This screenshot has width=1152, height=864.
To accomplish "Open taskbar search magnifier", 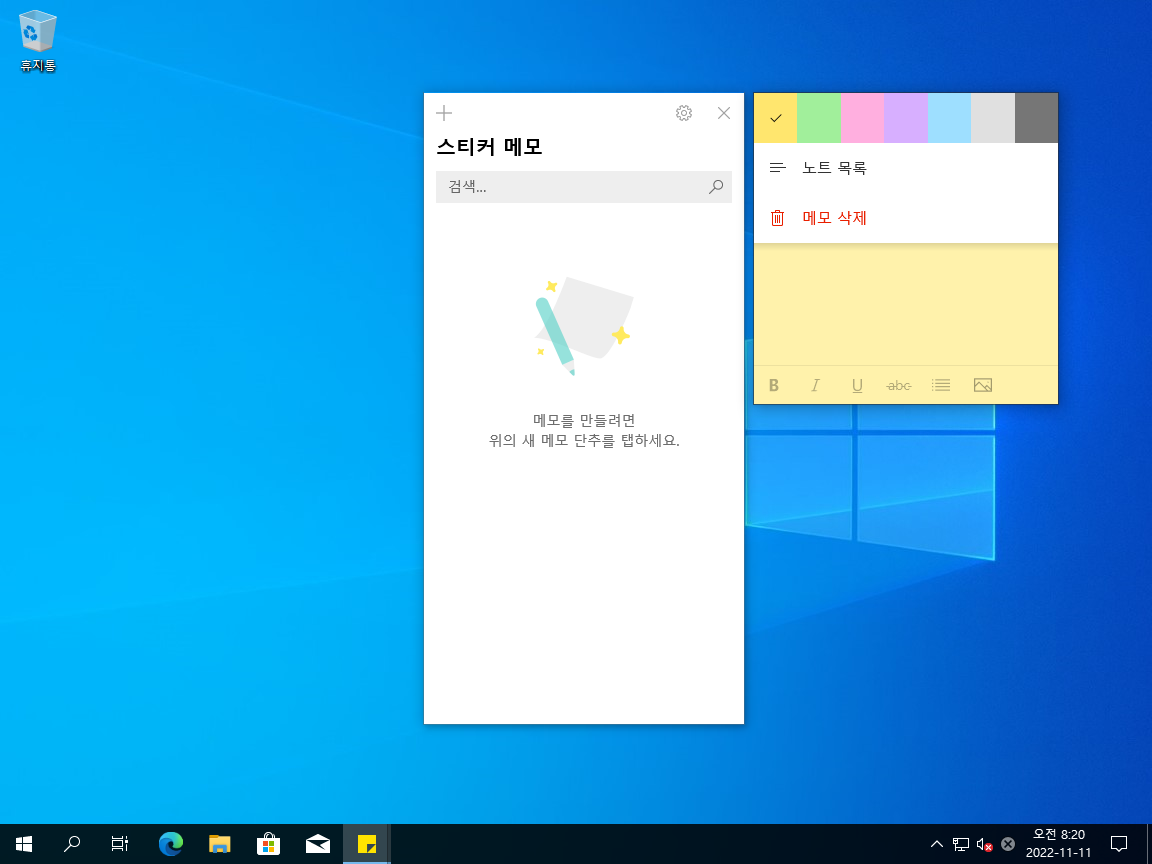I will 71,844.
